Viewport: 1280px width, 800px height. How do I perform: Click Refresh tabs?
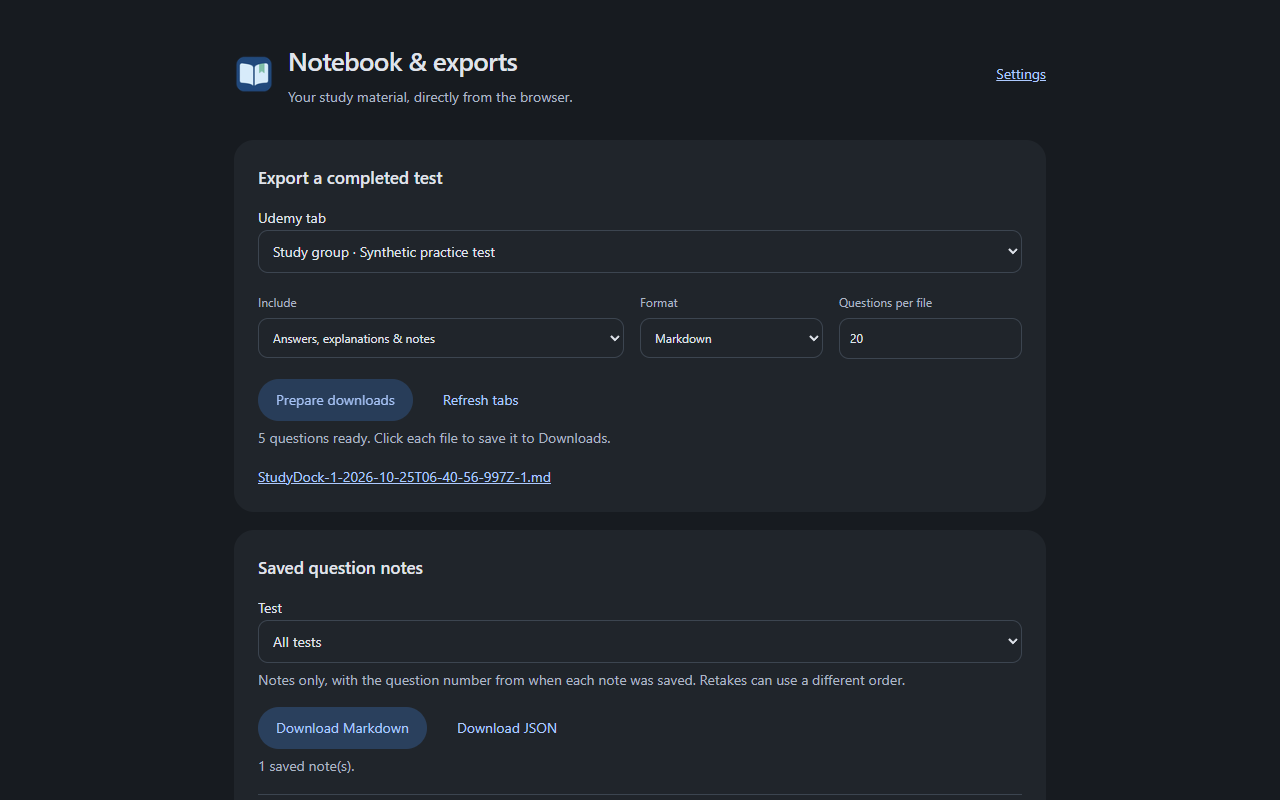(x=481, y=400)
